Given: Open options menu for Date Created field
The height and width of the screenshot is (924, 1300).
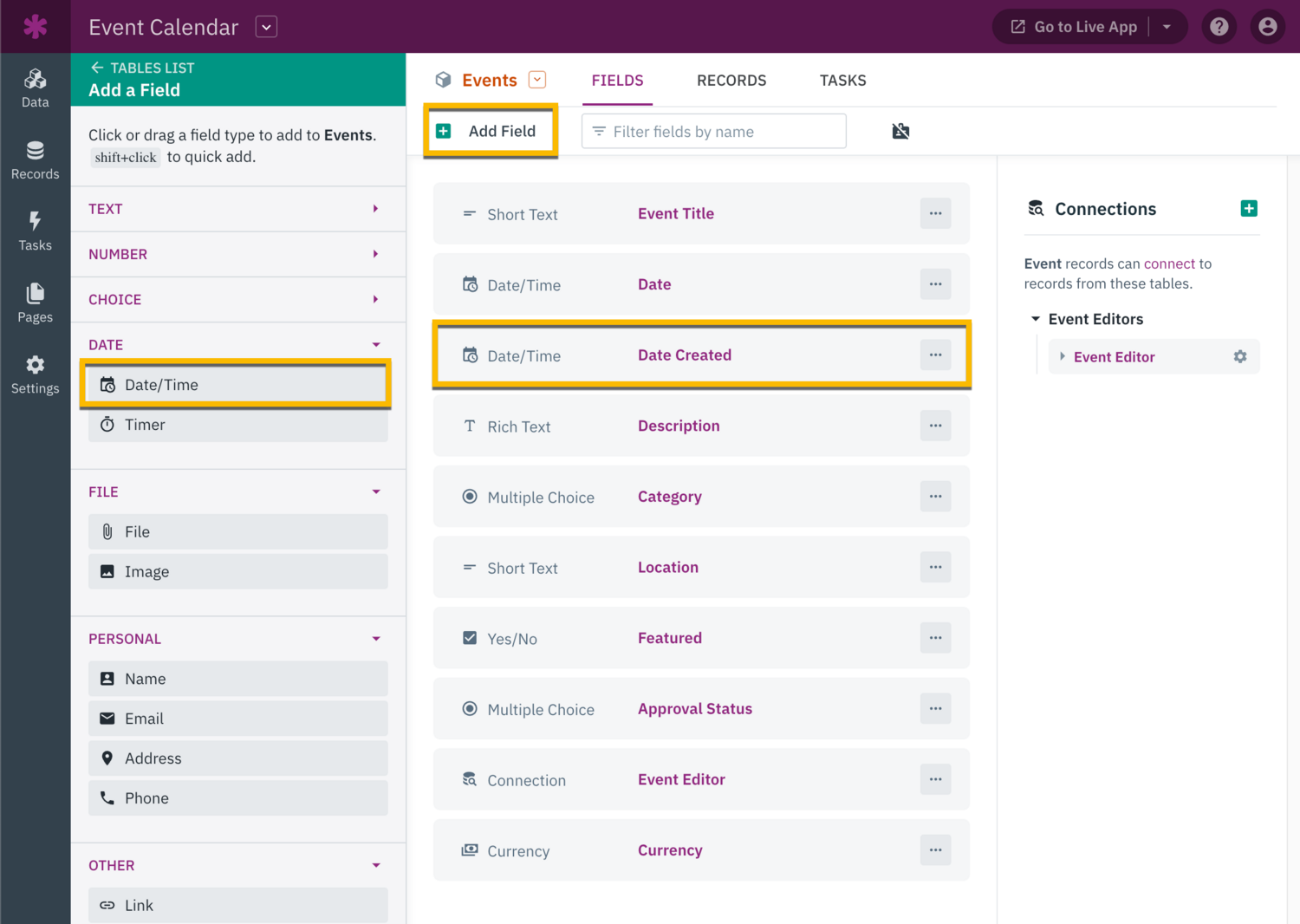Looking at the screenshot, I should [x=935, y=355].
